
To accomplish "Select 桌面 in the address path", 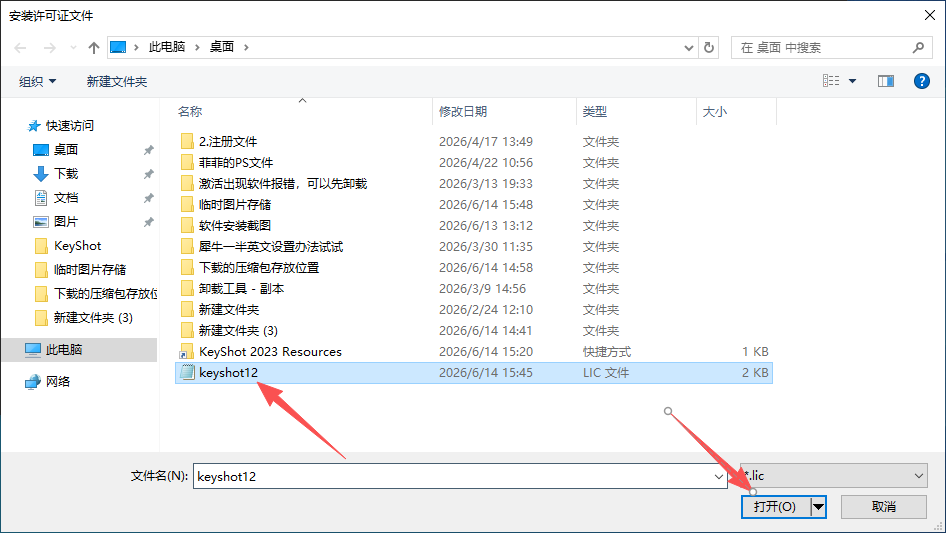I will 221,47.
